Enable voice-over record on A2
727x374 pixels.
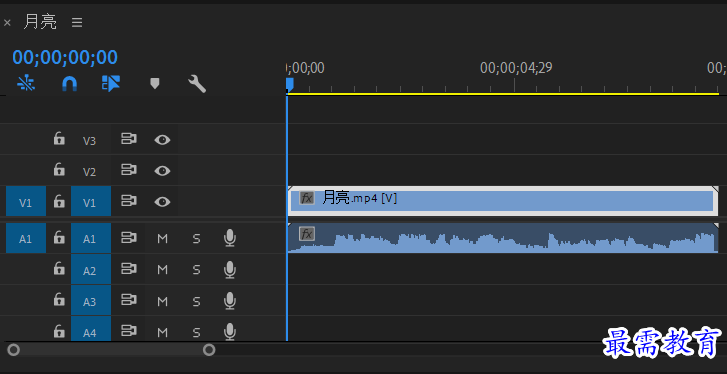click(230, 269)
